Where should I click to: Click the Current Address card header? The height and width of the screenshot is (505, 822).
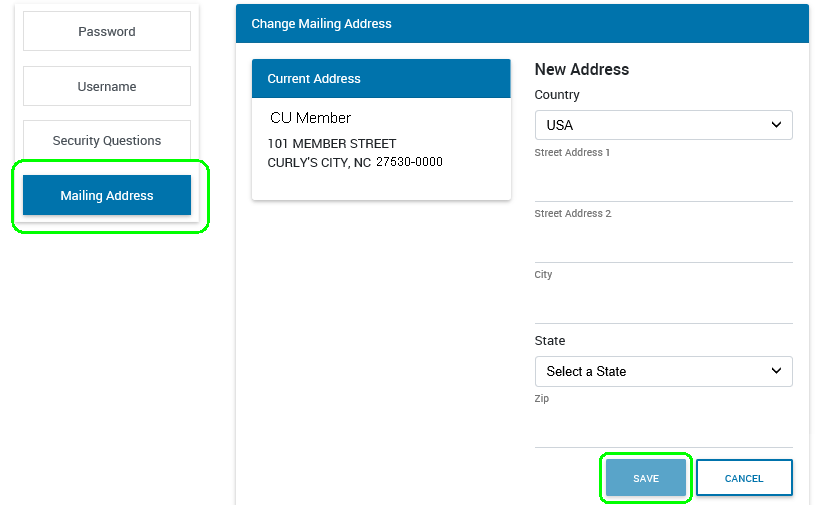(x=381, y=79)
